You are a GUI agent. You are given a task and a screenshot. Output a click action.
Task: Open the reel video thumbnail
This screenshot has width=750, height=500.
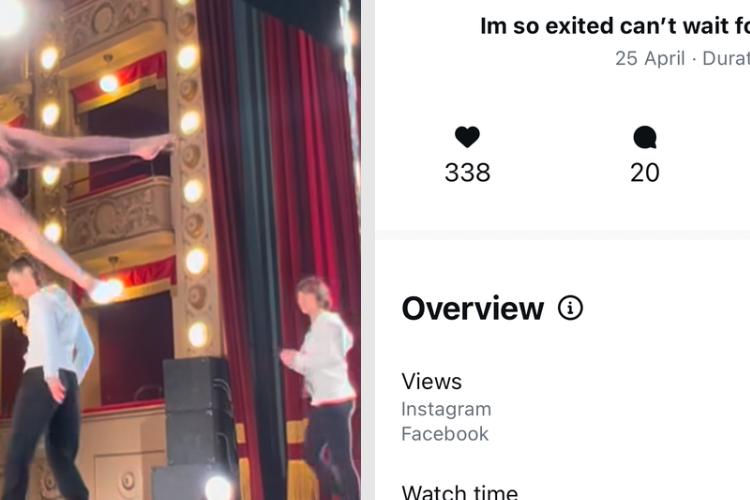coord(180,250)
